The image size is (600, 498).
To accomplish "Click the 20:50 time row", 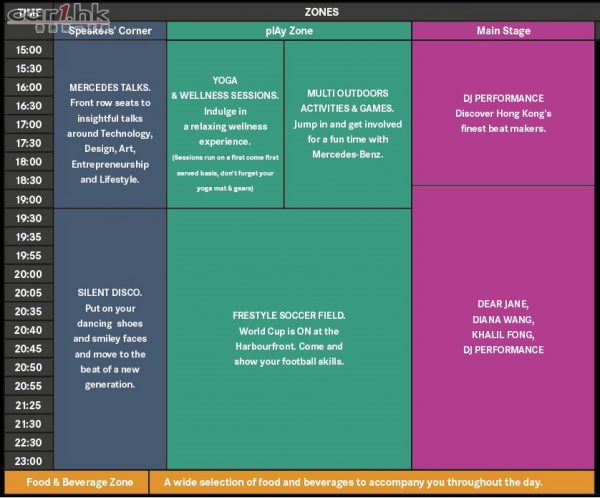I will [29, 367].
